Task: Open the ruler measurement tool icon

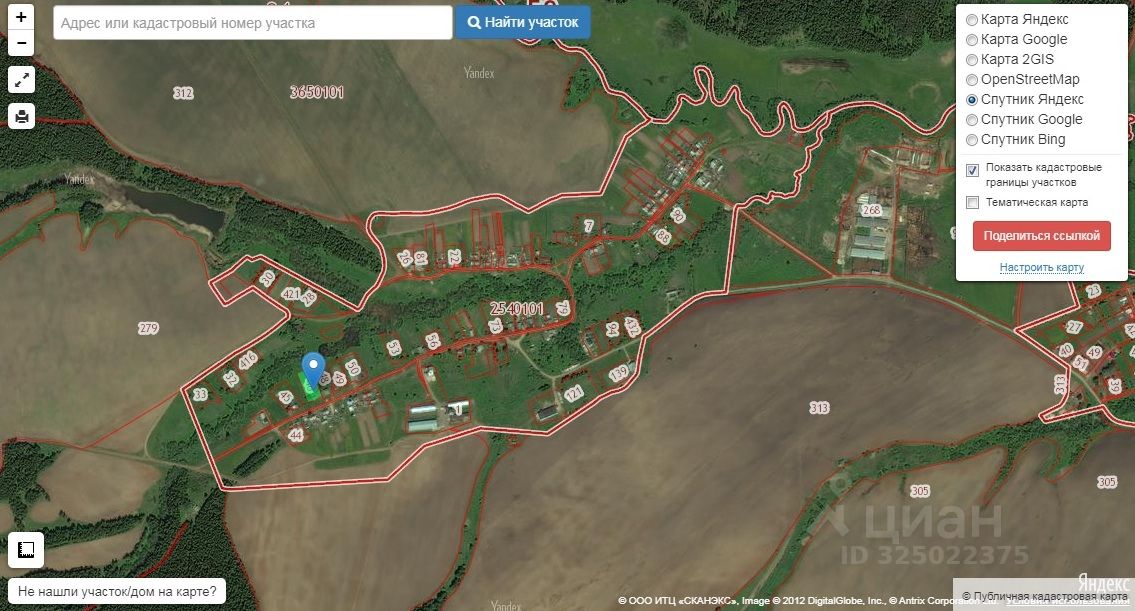Action: [x=25, y=550]
